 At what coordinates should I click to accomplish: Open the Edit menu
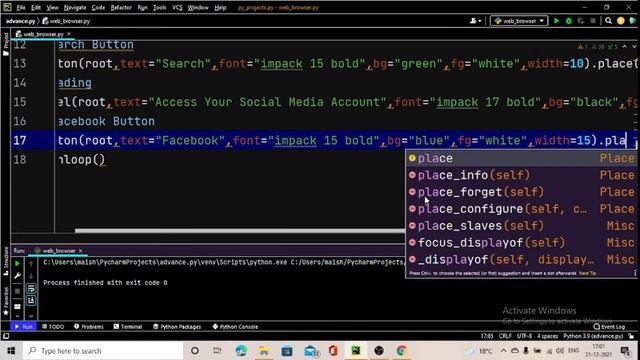(36, 7)
